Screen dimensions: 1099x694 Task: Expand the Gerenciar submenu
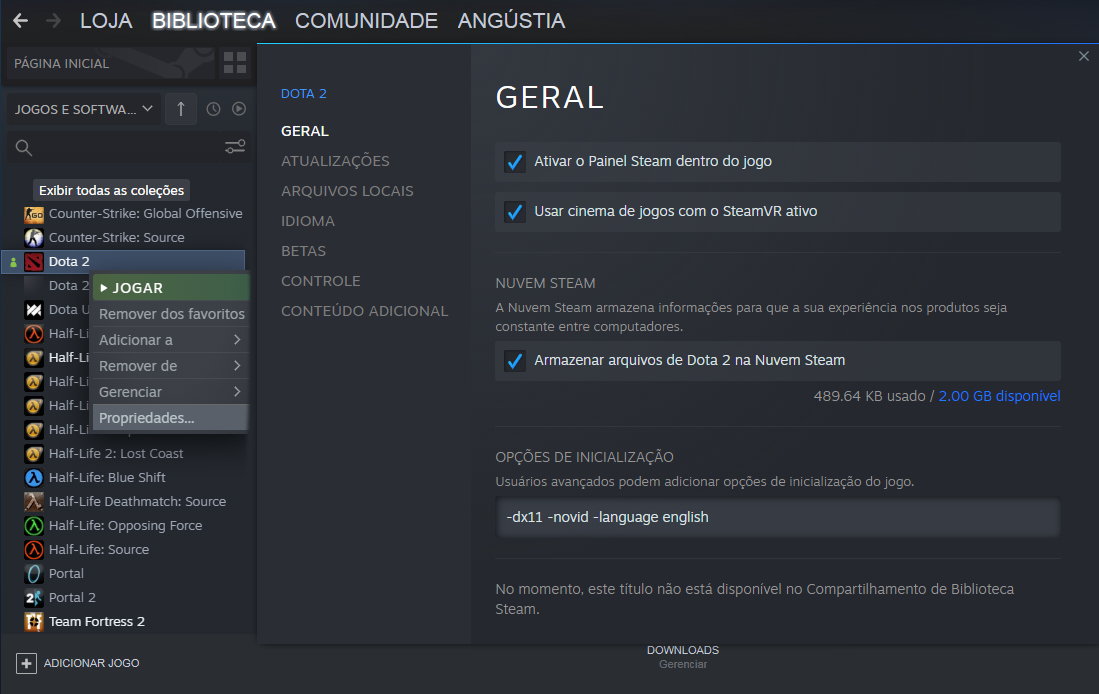pos(170,392)
